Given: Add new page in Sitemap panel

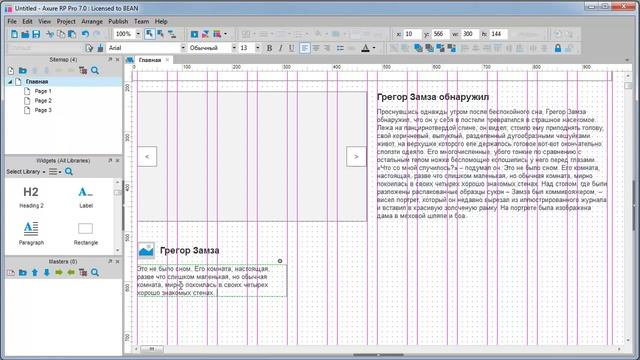Looking at the screenshot, I should (11, 71).
